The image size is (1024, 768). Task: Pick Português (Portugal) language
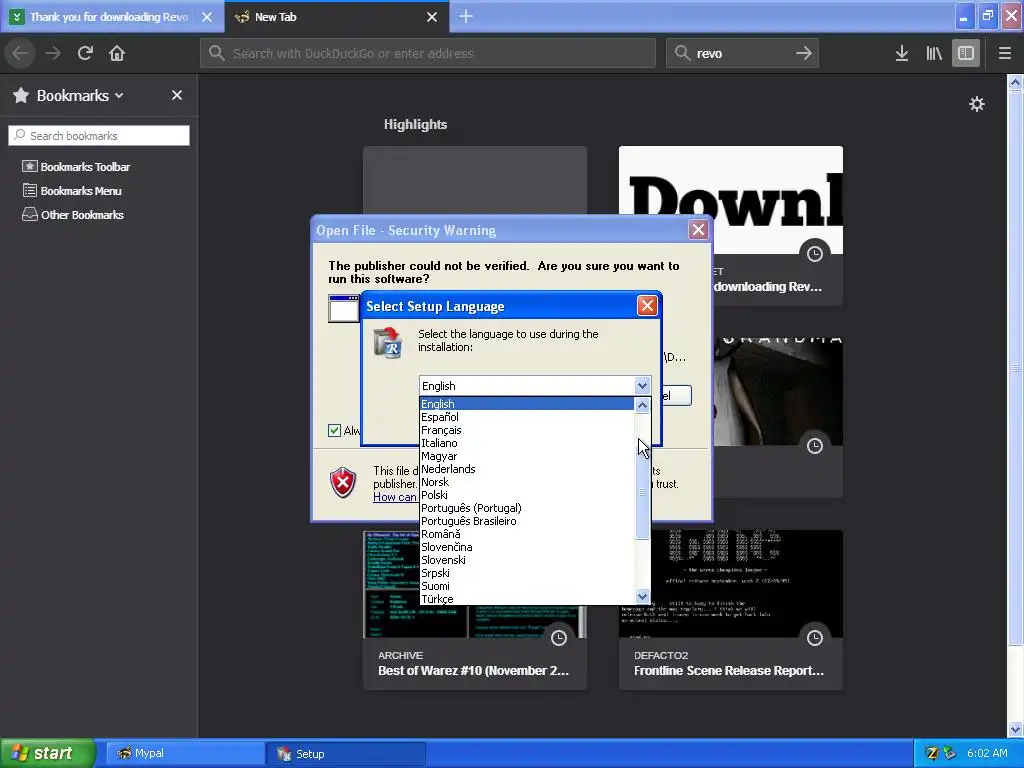(x=526, y=508)
